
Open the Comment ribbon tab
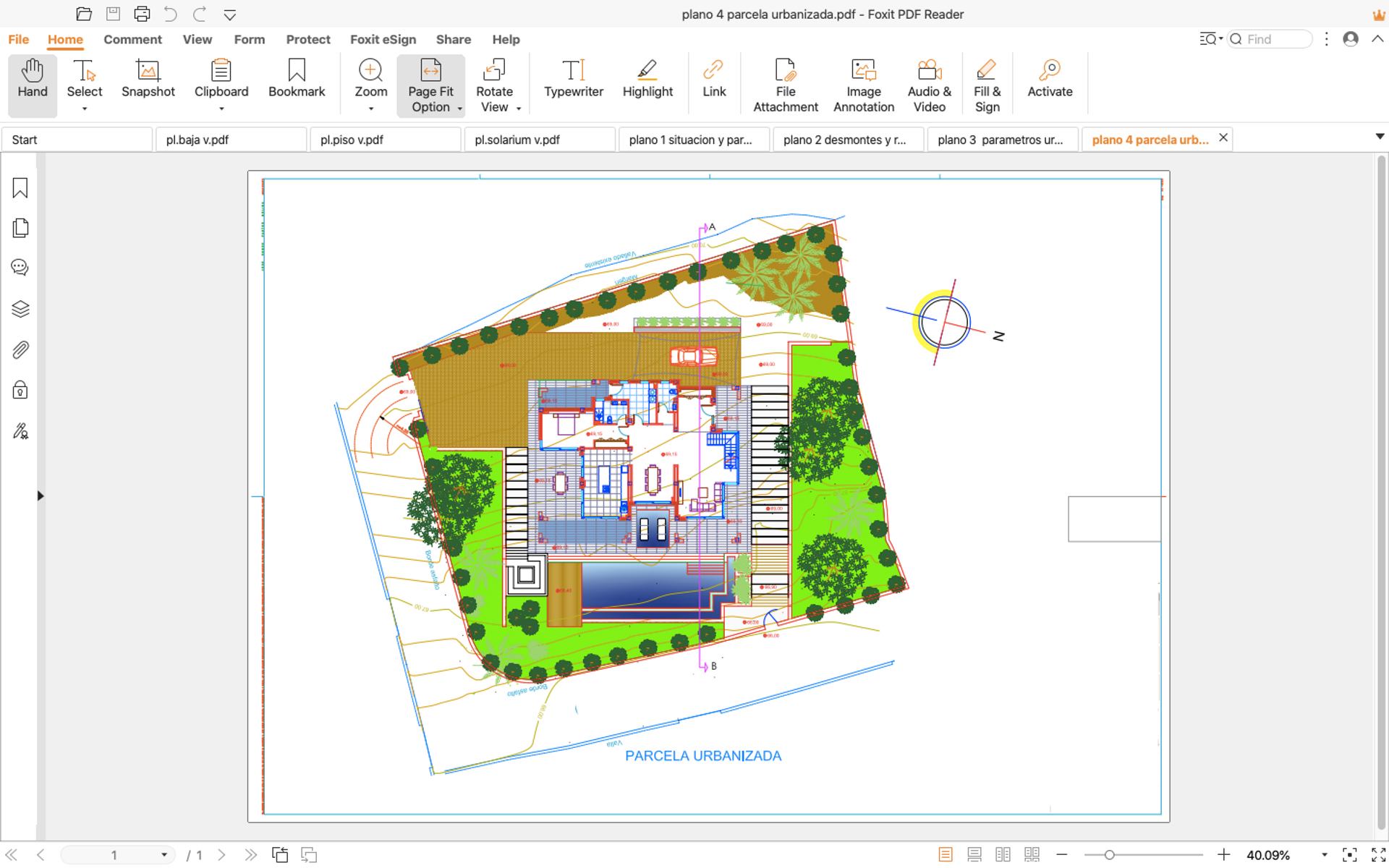132,39
